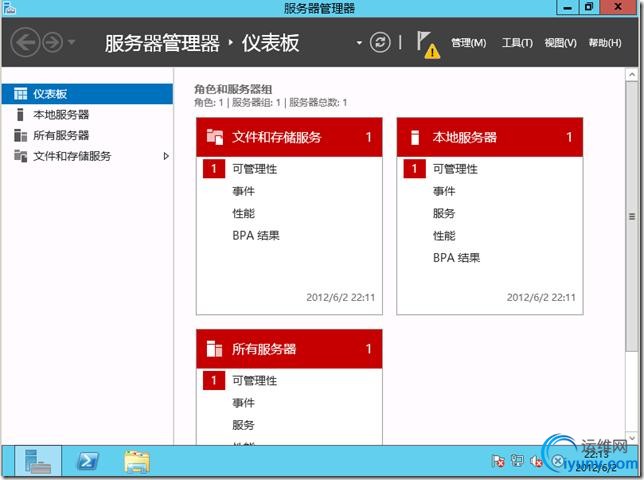The height and width of the screenshot is (480, 644).
Task: Click the 文件和存储服务 sidebar icon
Action: coord(21,156)
